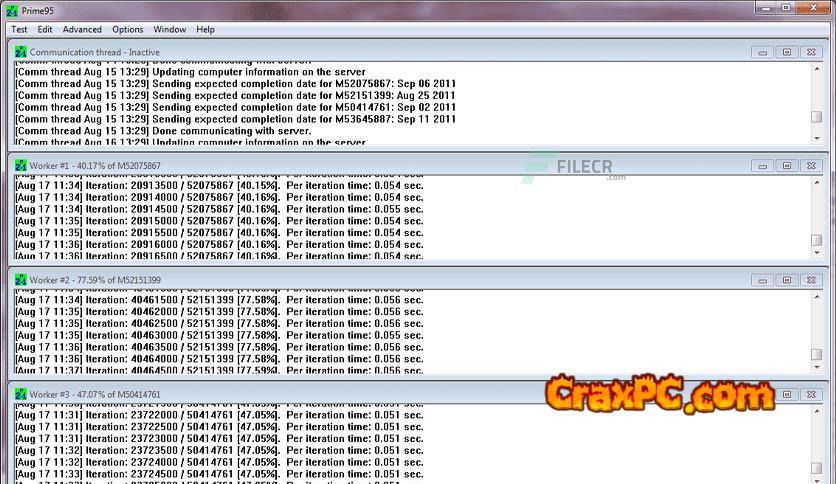Minimize the Worker #2 window
This screenshot has width=836, height=484.
tap(762, 280)
